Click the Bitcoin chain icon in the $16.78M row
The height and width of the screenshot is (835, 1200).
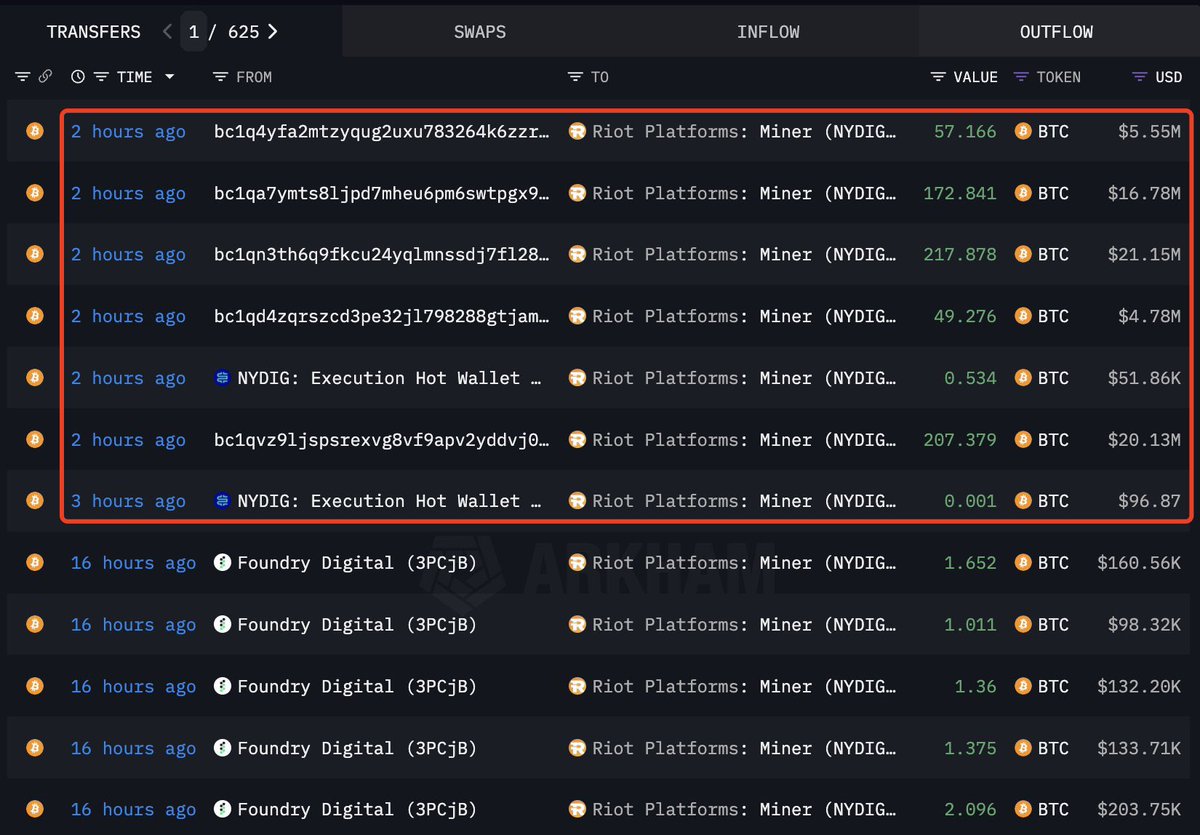coord(35,193)
